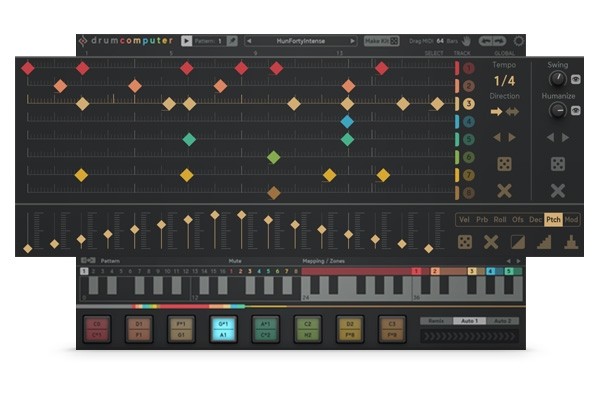Switch to the Ofs lane tab
Screen dimensions: 600x400
(517, 220)
